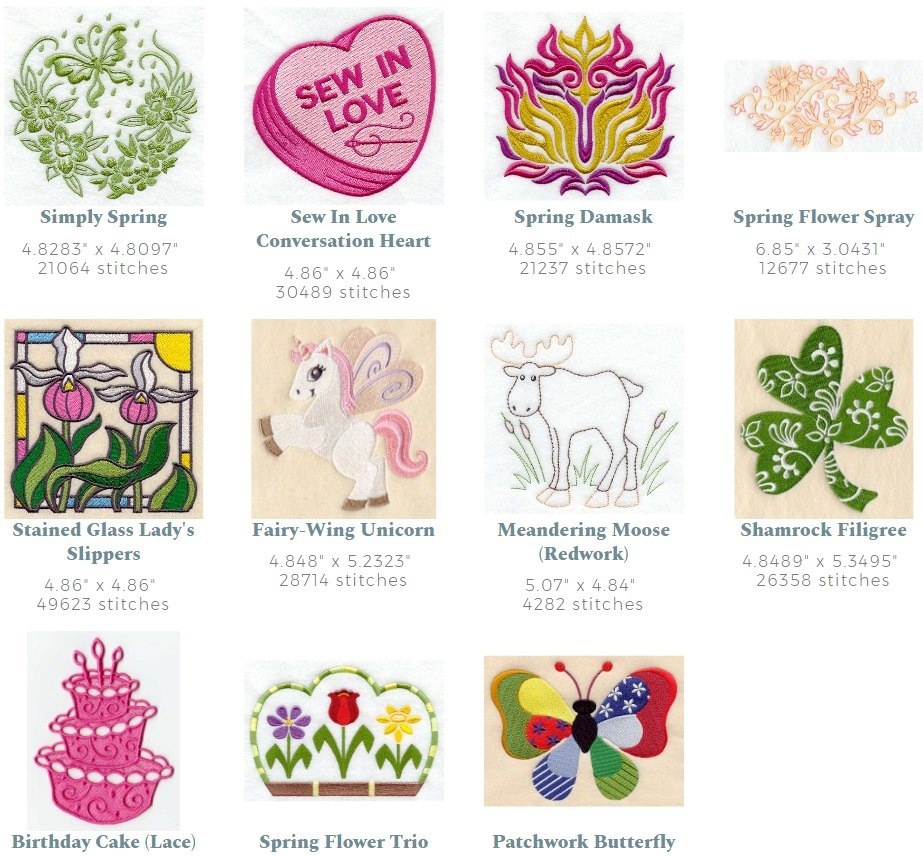Open the Simply Spring design thumbnail
923x856 pixels.
pos(104,106)
